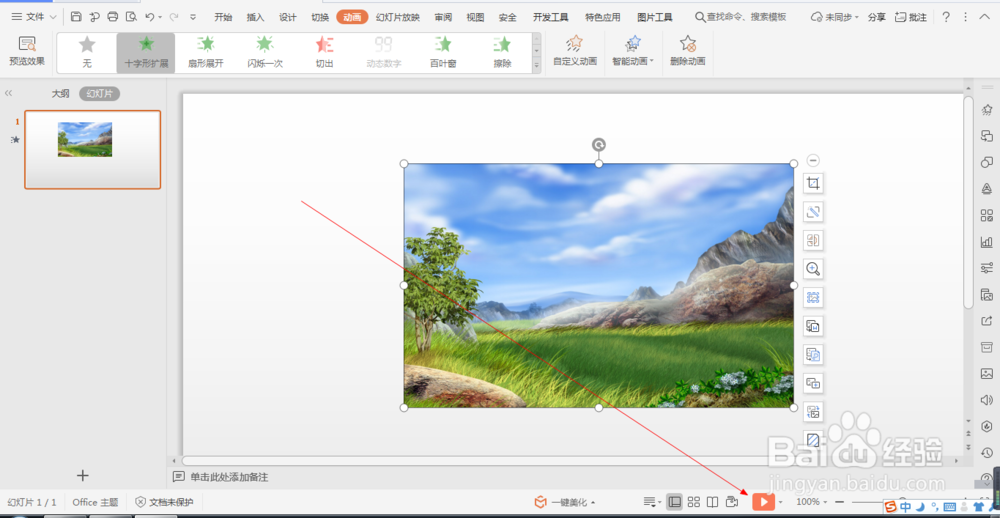Click 单击此处添加备注 notes area

228,477
